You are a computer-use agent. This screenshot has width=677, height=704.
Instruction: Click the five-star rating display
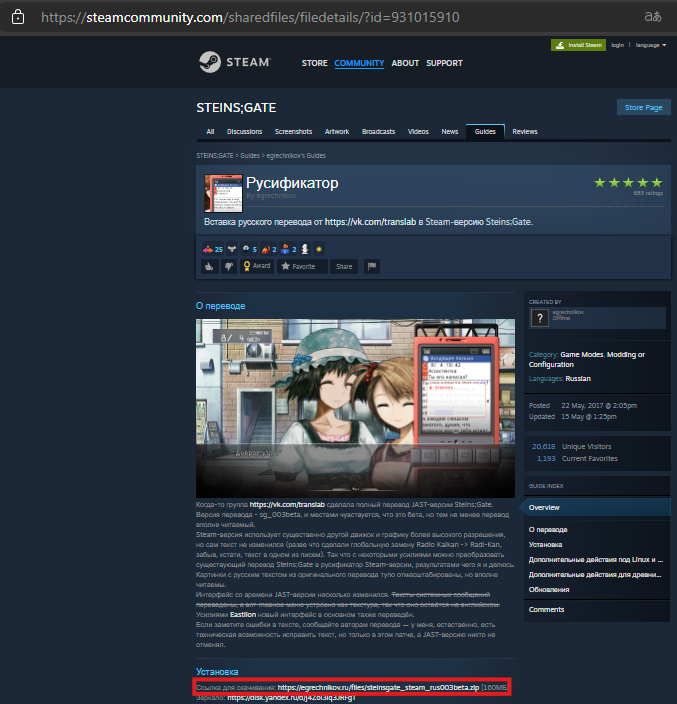coord(628,183)
